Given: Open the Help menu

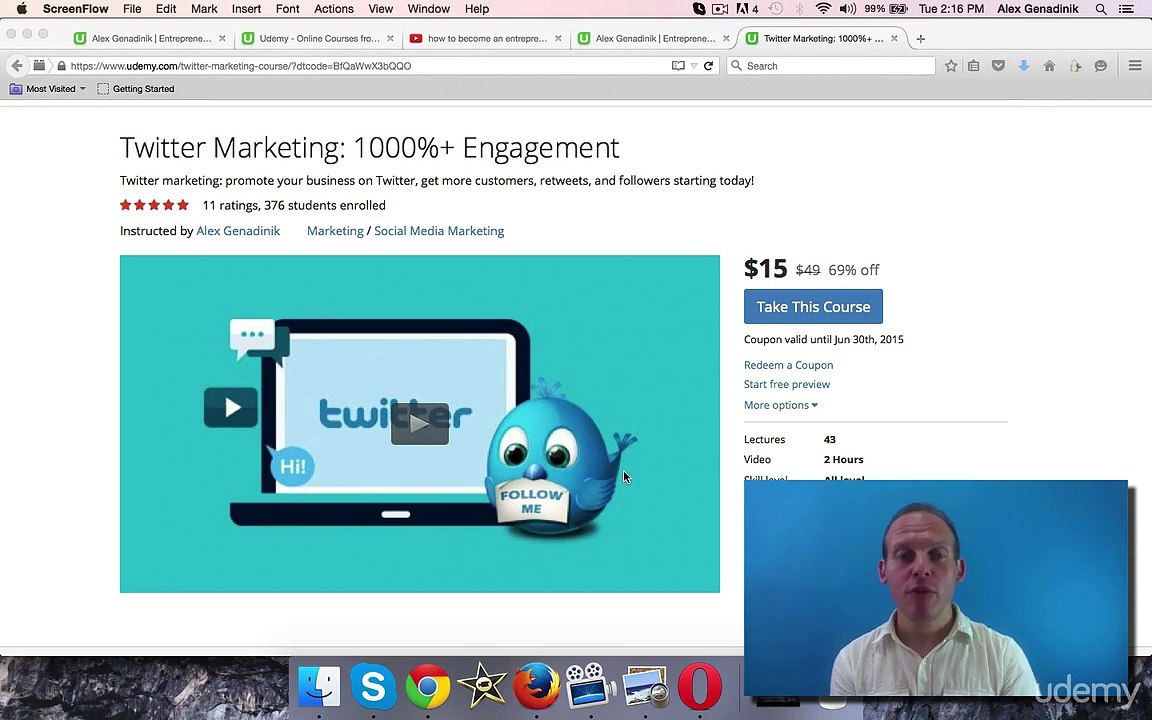Looking at the screenshot, I should 477,9.
